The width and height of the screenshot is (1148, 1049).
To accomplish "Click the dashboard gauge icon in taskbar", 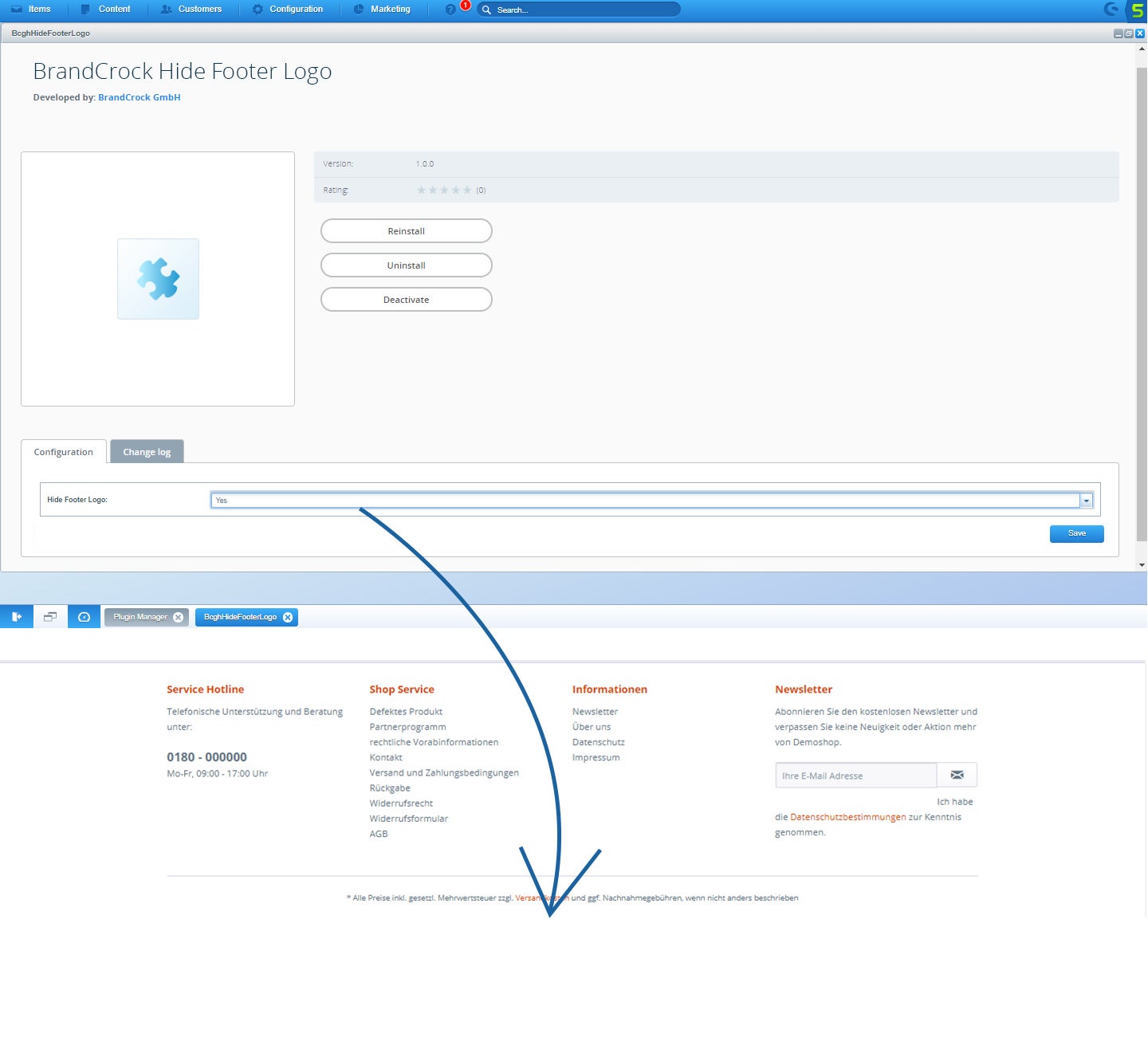I will click(x=84, y=617).
